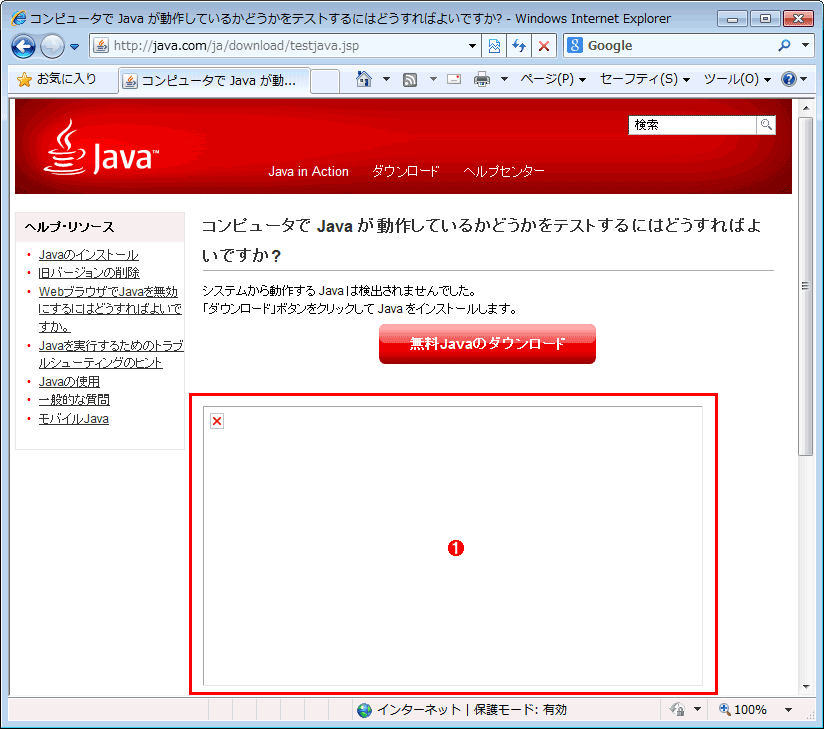The width and height of the screenshot is (824, 729).
Task: Open the Javaの使用 link
Action: click(x=69, y=382)
